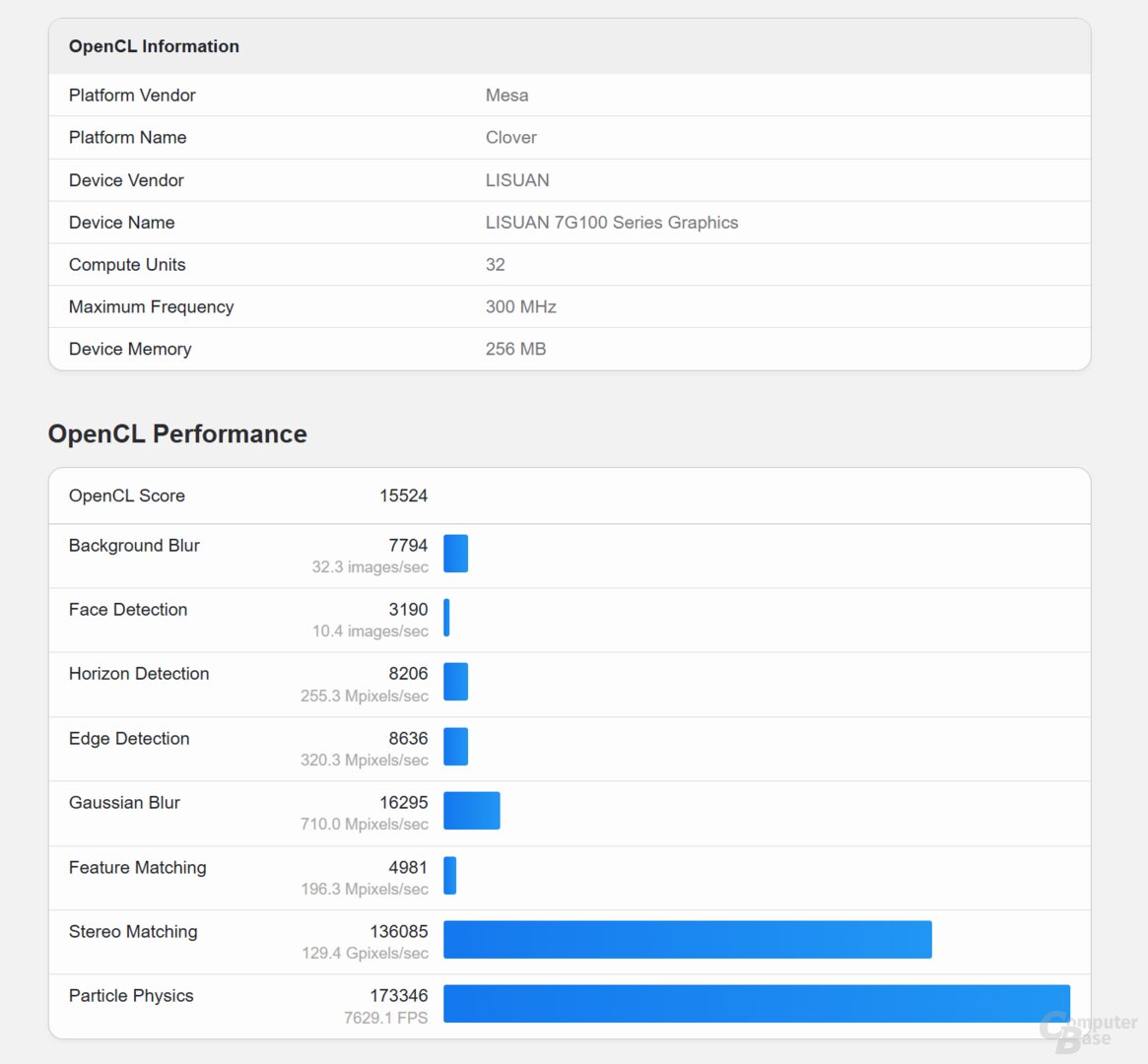Click the Device Name label
This screenshot has width=1148, height=1064.
coord(121,223)
